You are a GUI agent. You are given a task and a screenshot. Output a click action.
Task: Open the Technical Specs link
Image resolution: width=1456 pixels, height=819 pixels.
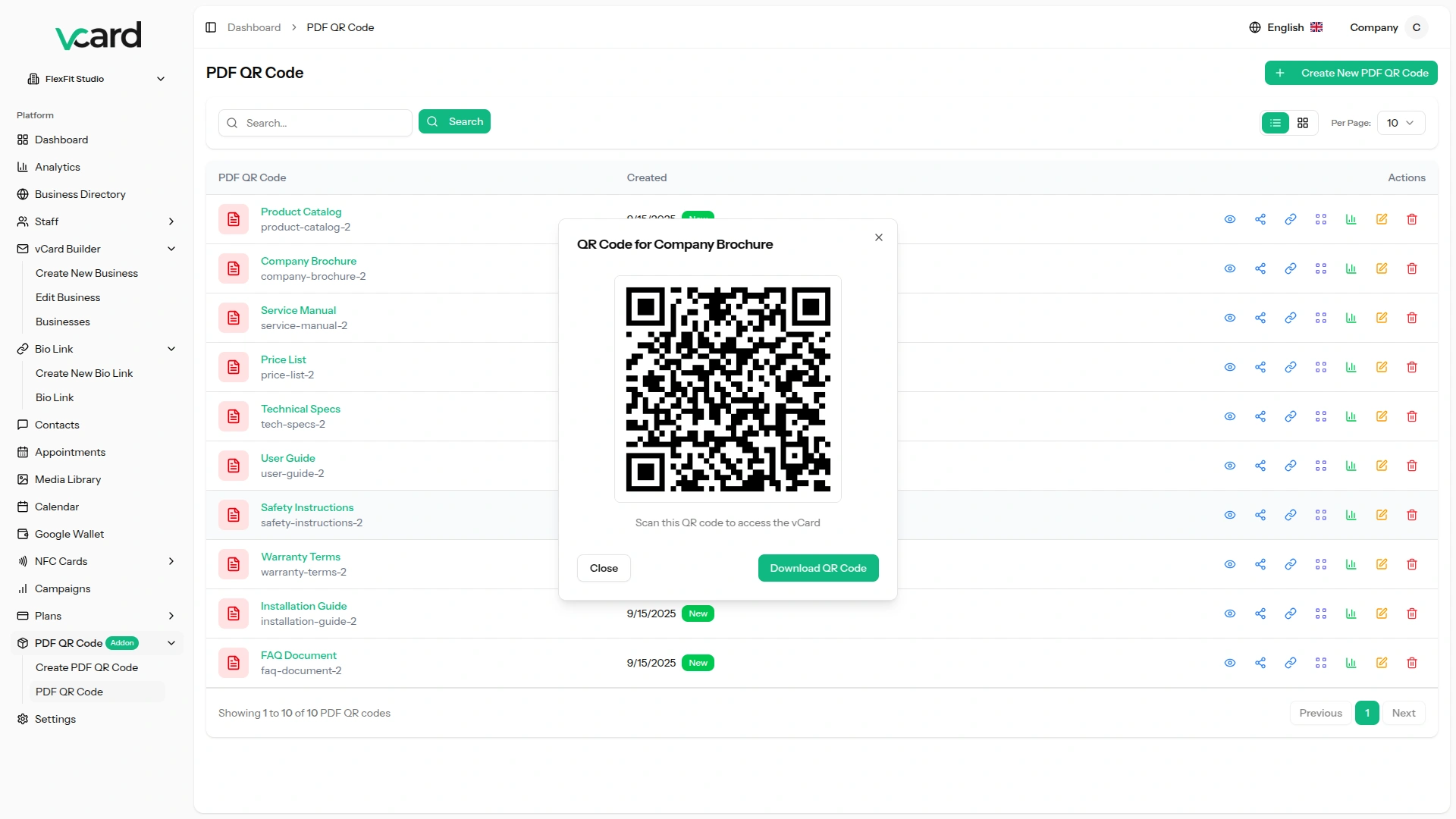pyautogui.click(x=300, y=409)
